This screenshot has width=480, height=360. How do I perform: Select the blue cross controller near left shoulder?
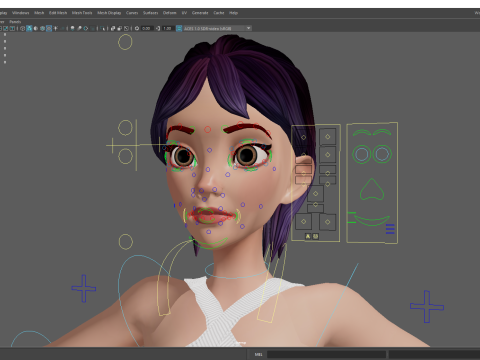(84, 288)
